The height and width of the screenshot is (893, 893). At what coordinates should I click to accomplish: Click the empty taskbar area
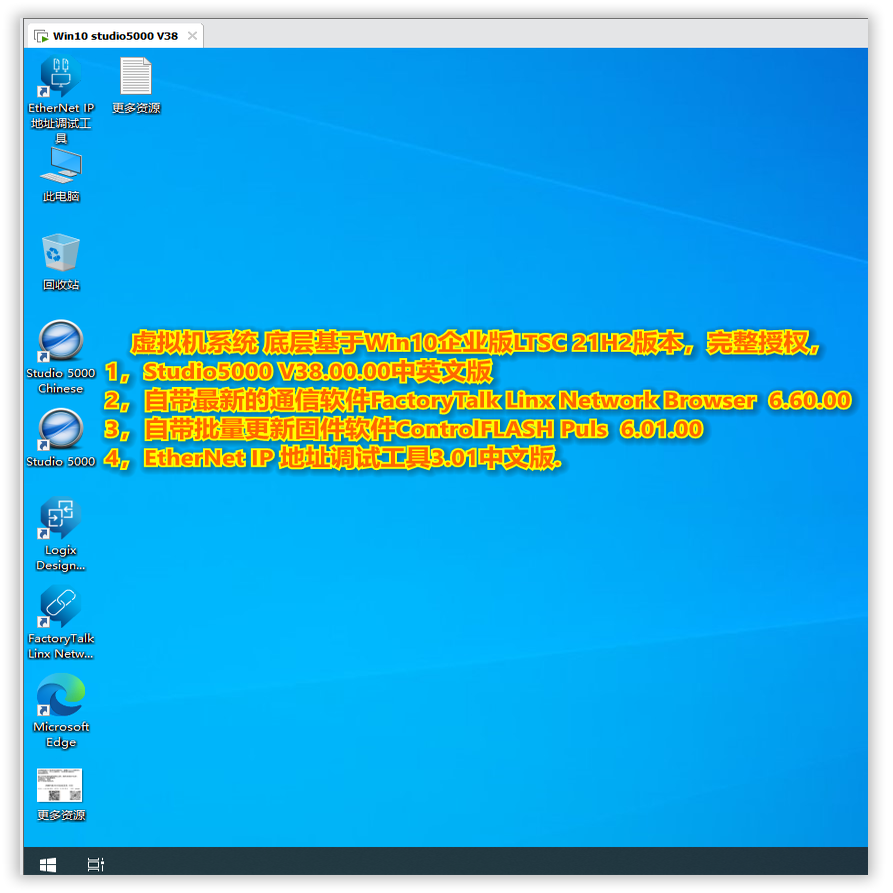pyautogui.click(x=450, y=862)
